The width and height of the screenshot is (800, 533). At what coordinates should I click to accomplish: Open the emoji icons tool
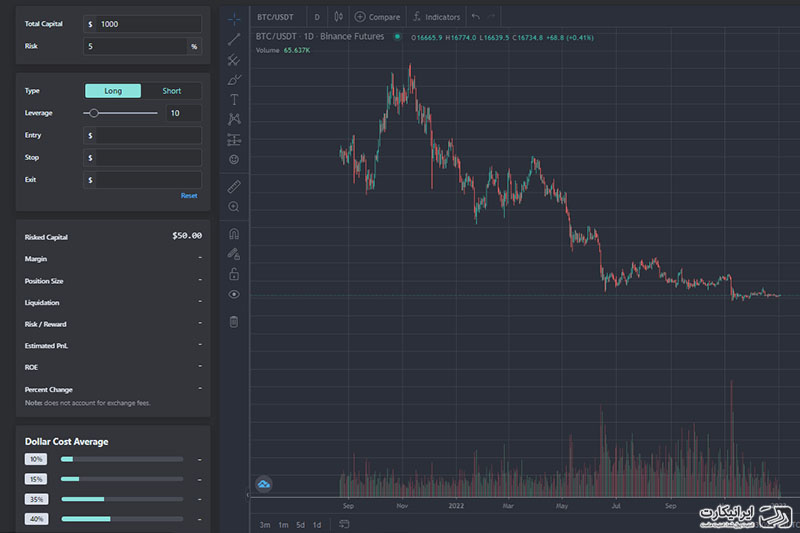(x=234, y=160)
